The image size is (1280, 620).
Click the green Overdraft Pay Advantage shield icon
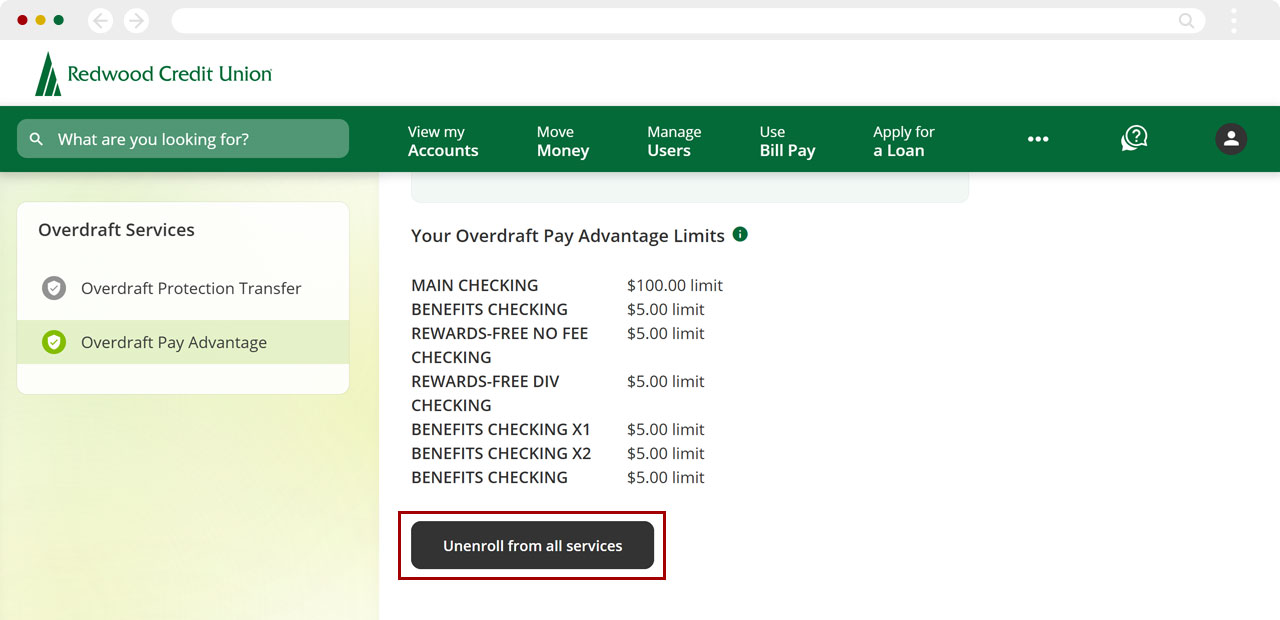tap(54, 342)
